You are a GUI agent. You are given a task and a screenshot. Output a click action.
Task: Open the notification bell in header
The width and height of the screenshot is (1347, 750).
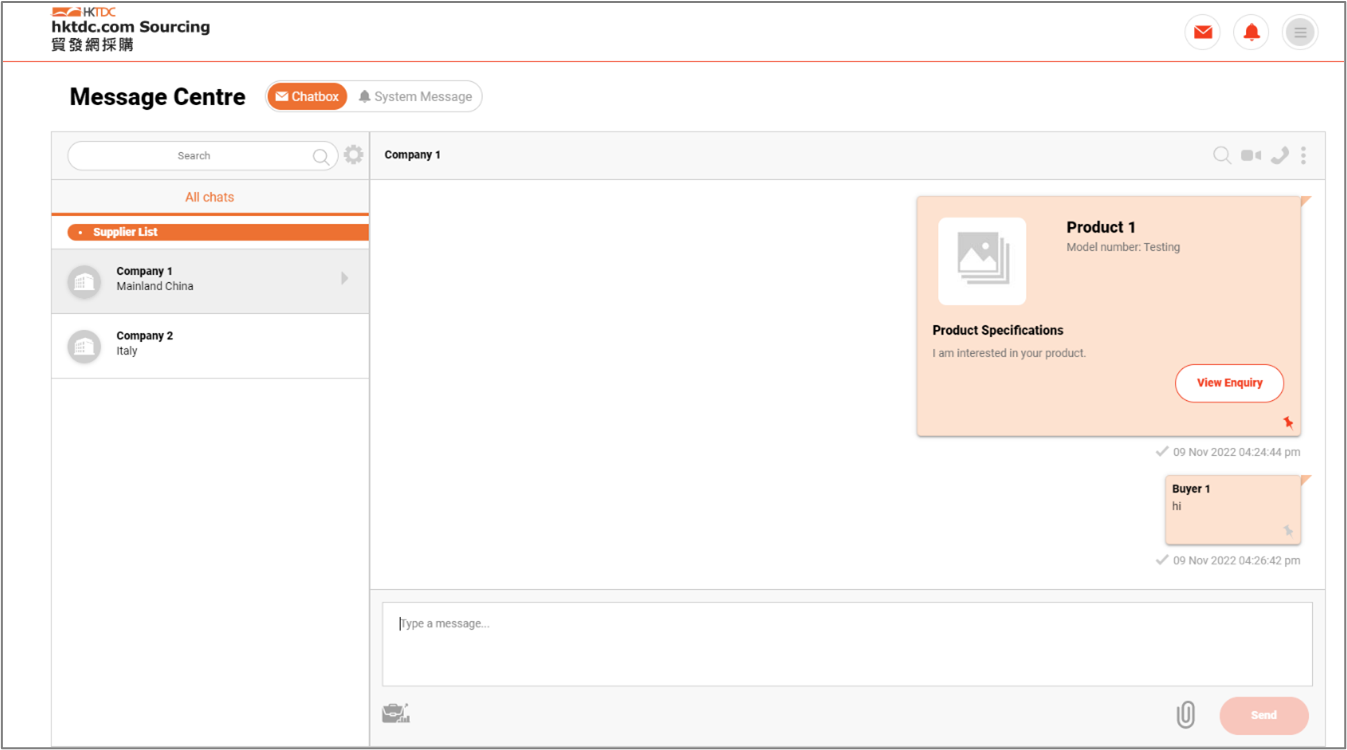tap(1251, 33)
